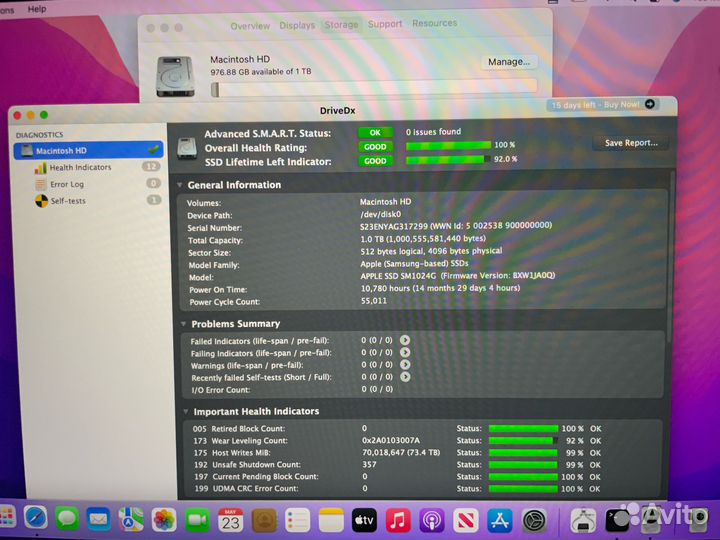Switch to Resources tab in About This Mac
The image size is (720, 540).
click(x=434, y=23)
